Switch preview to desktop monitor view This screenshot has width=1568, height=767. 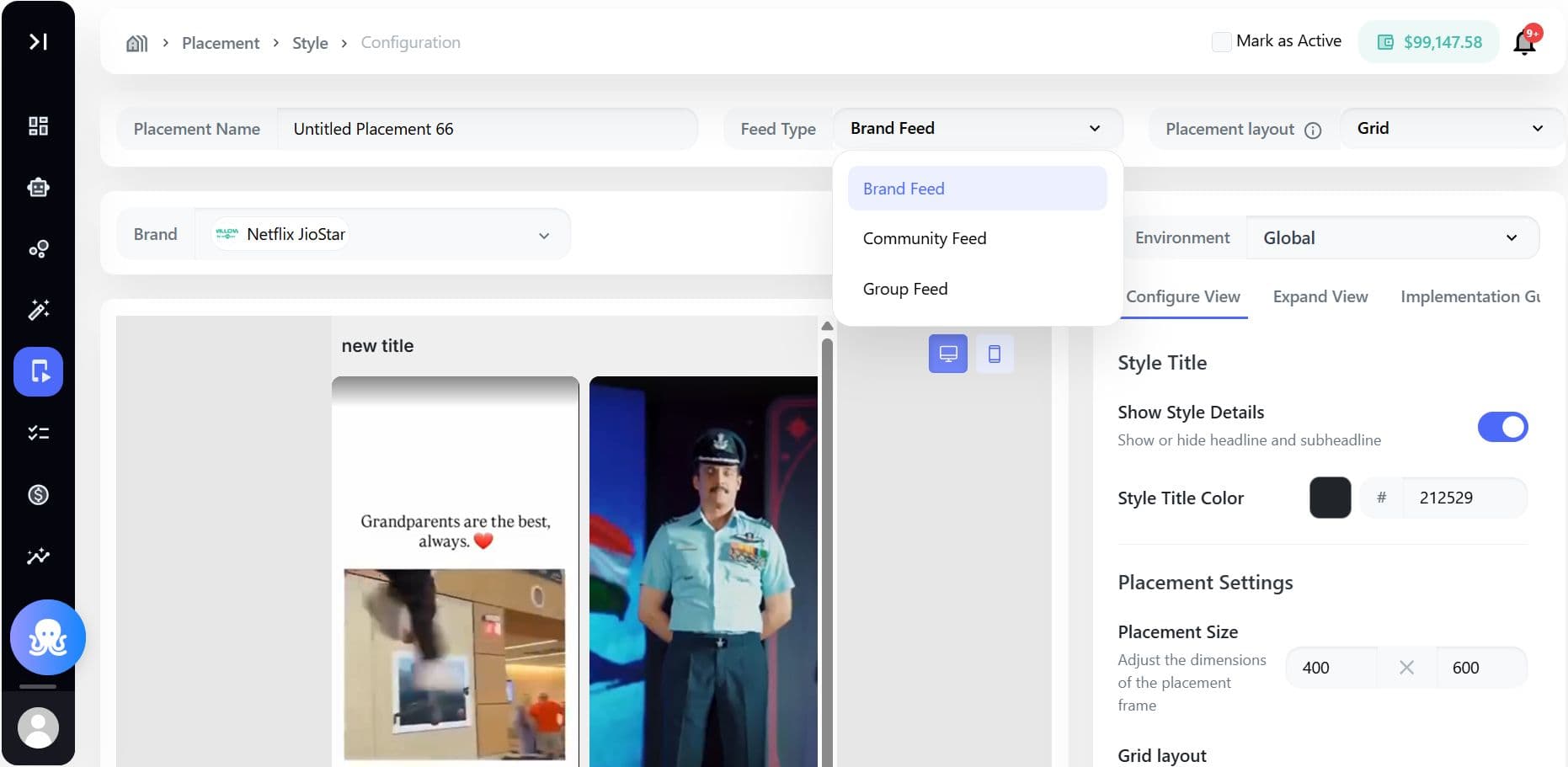point(947,354)
